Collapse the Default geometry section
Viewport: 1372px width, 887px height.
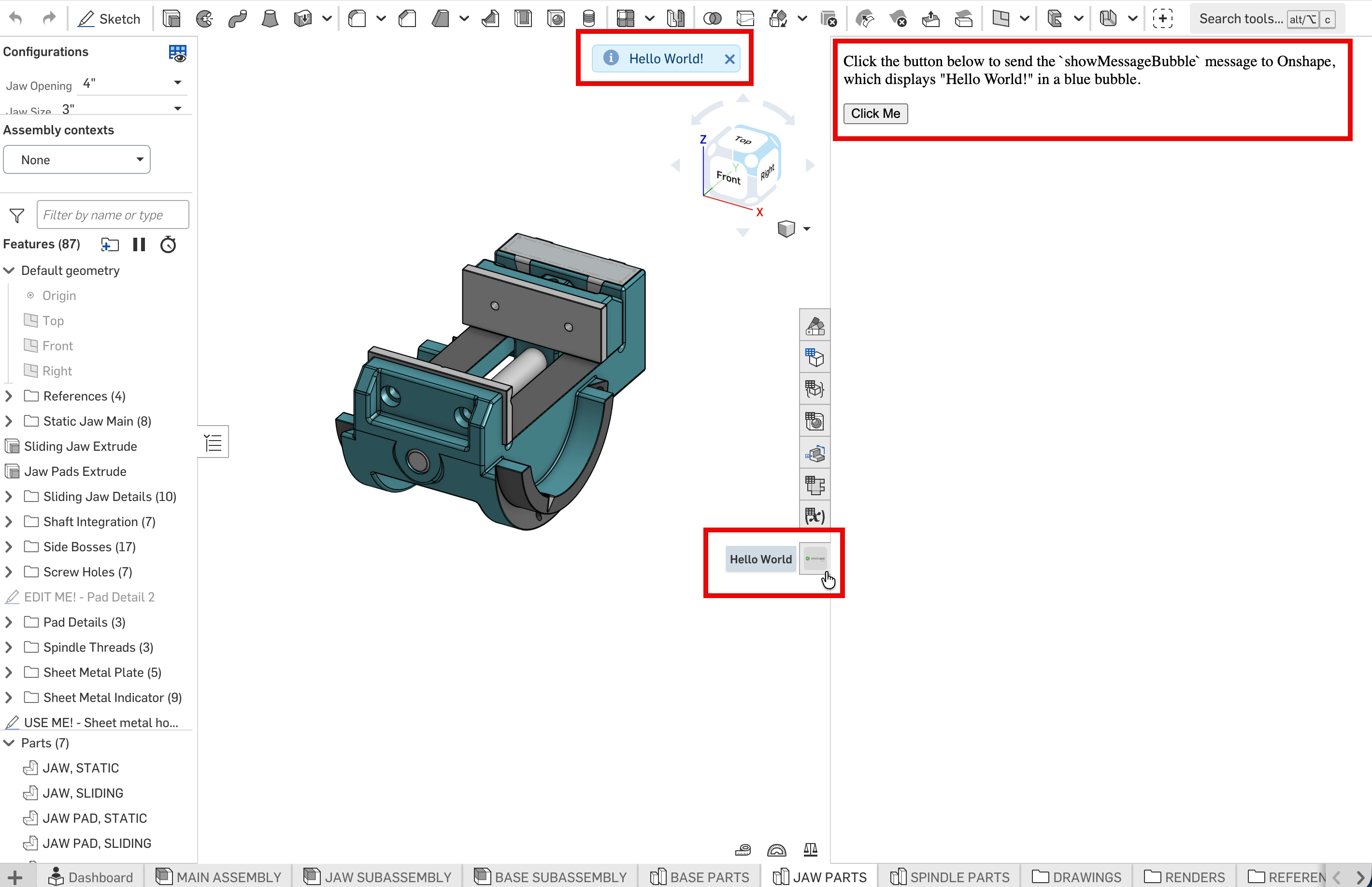pos(9,270)
